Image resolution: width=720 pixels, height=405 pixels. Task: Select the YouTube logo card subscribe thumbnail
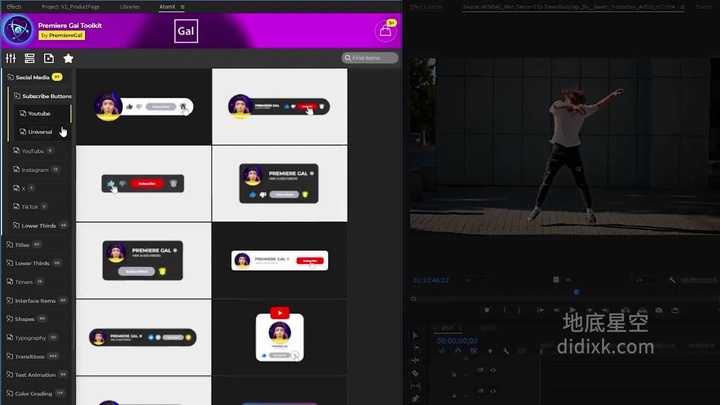point(279,335)
